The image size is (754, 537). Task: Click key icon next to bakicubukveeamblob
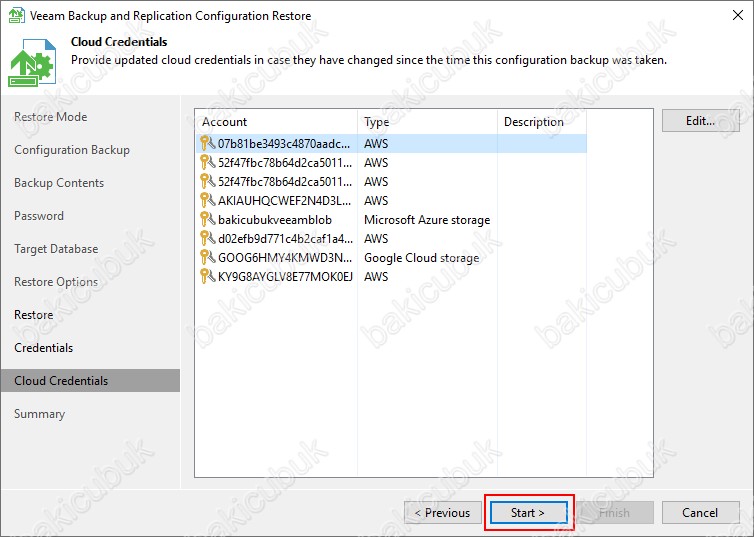tap(208, 220)
